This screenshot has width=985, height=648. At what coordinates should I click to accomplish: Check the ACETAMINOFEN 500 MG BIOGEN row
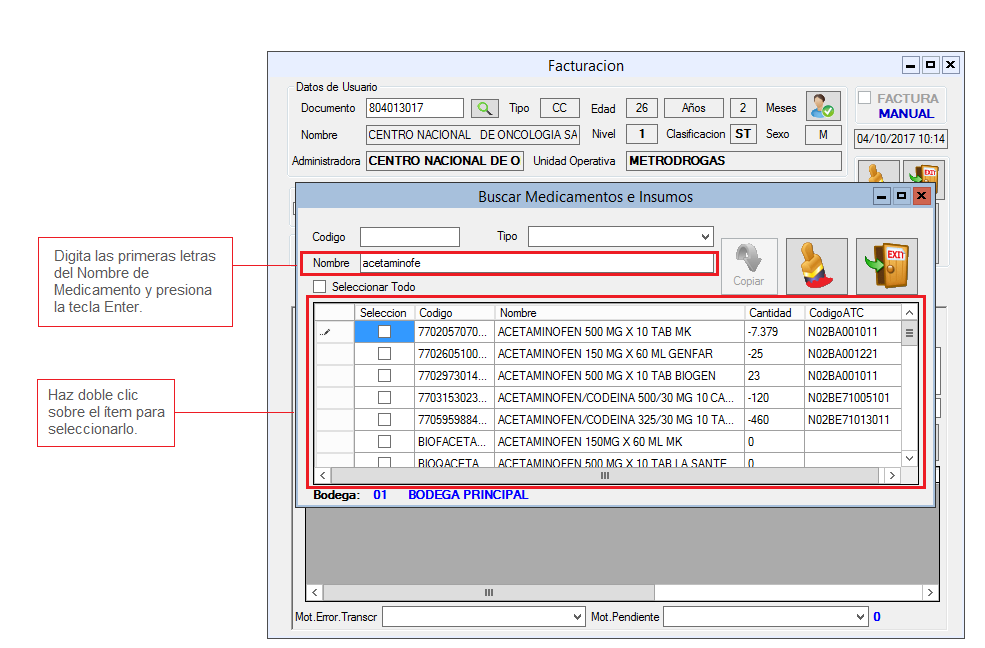point(384,376)
